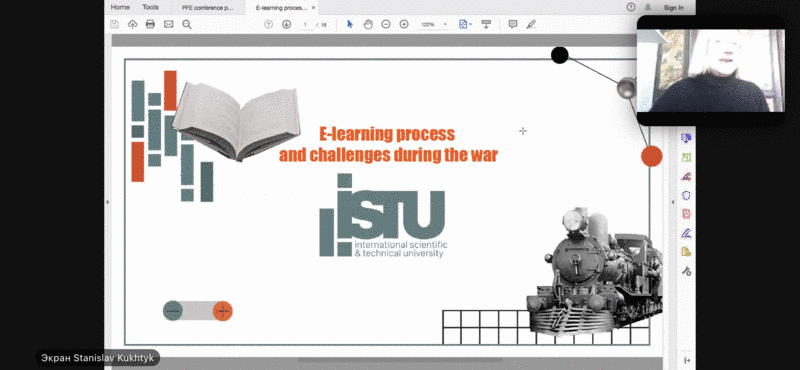Expand the left navigation pane arrow

tap(108, 203)
